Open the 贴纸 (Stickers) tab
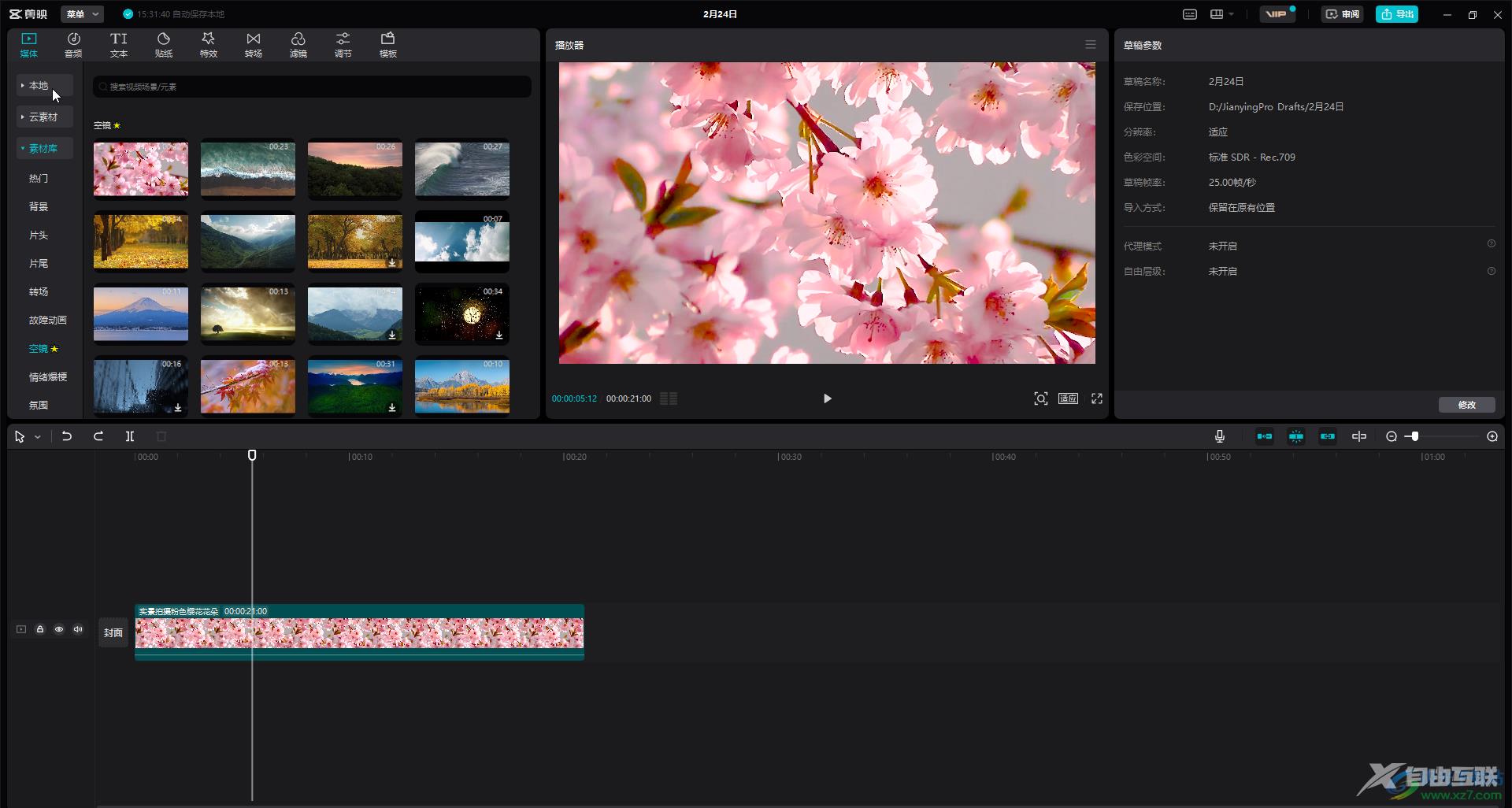 [163, 45]
